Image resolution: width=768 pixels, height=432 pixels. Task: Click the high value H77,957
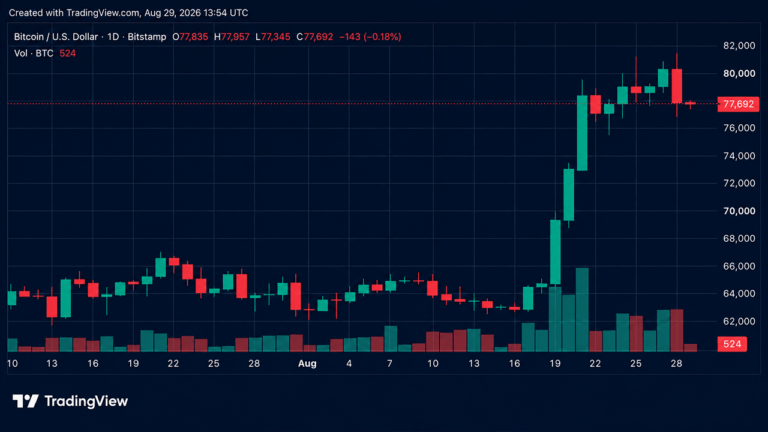(x=232, y=37)
